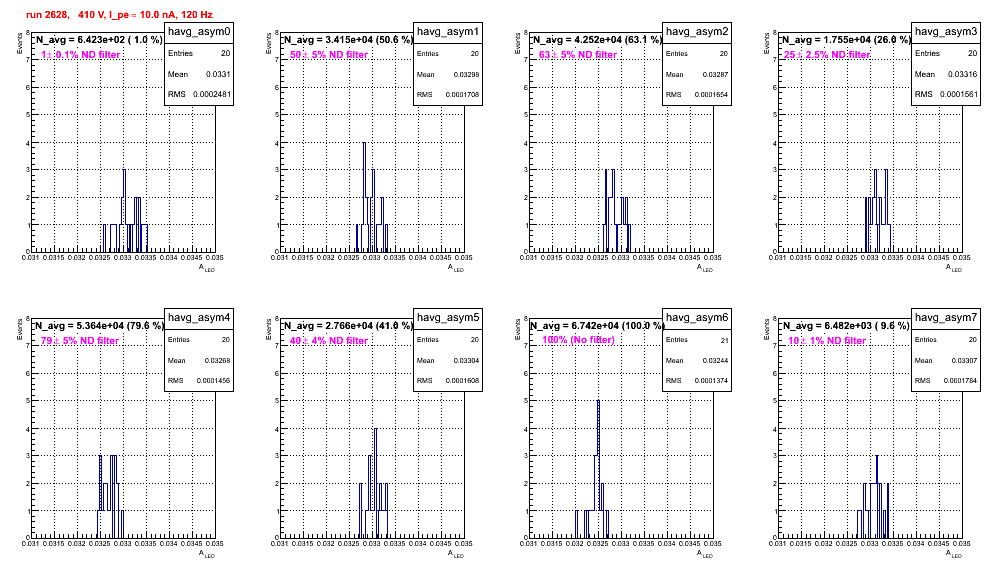Click the A_LED axis title under havg_asym0 plot
Screen dimensions: 996x572
coord(207,268)
